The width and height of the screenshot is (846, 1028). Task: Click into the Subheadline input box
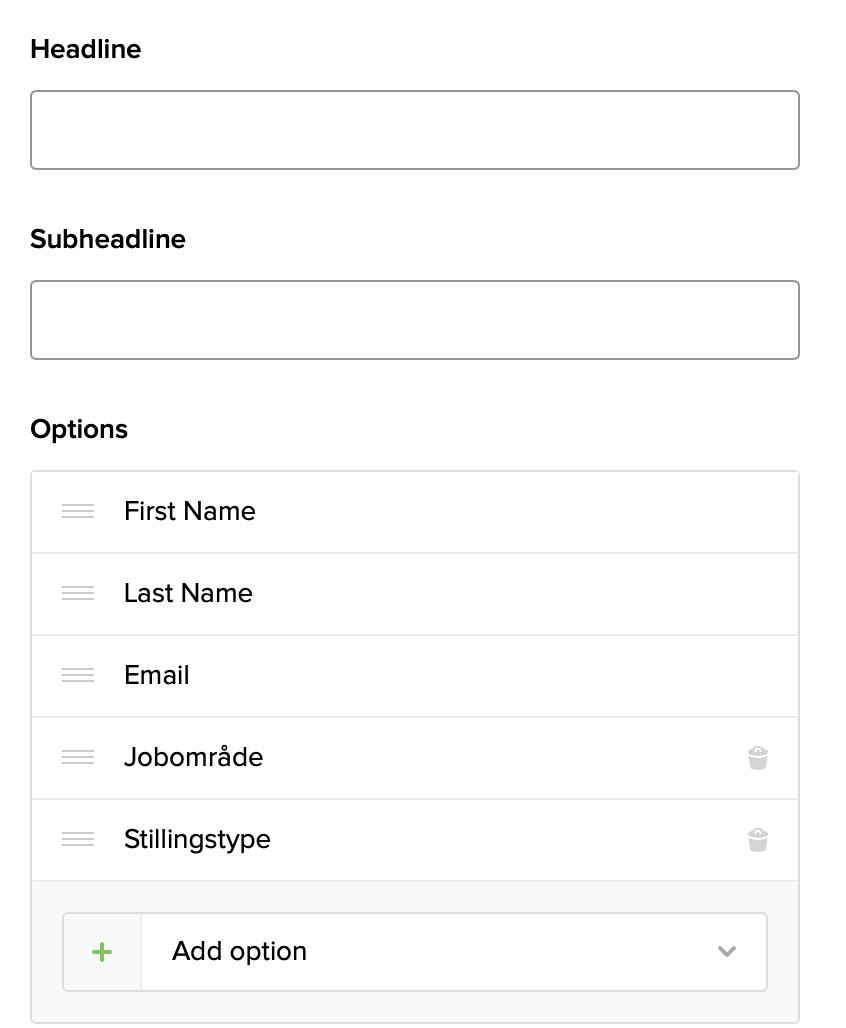[415, 320]
